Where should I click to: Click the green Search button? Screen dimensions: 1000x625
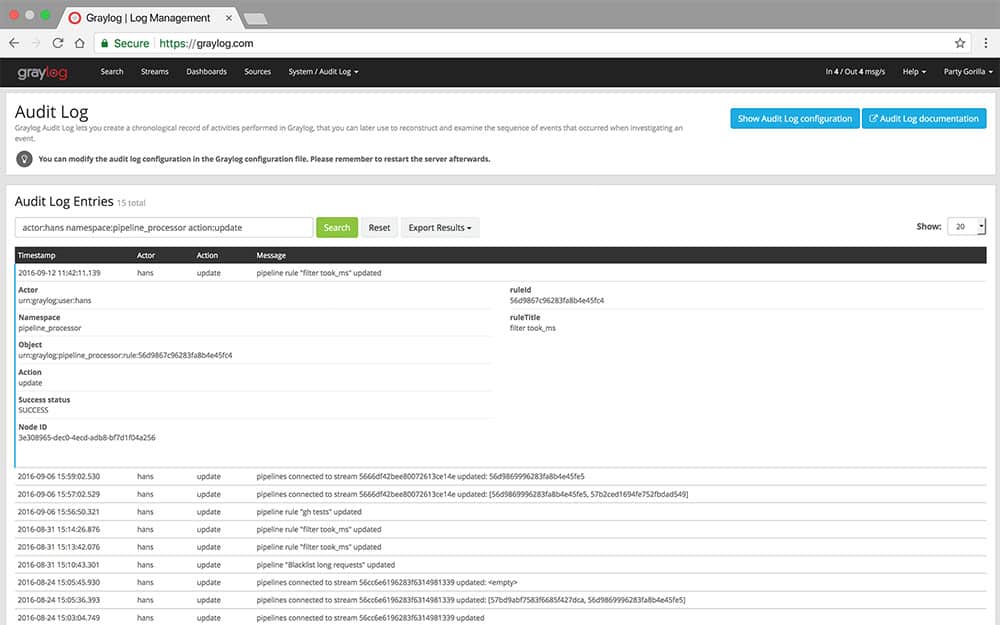337,227
